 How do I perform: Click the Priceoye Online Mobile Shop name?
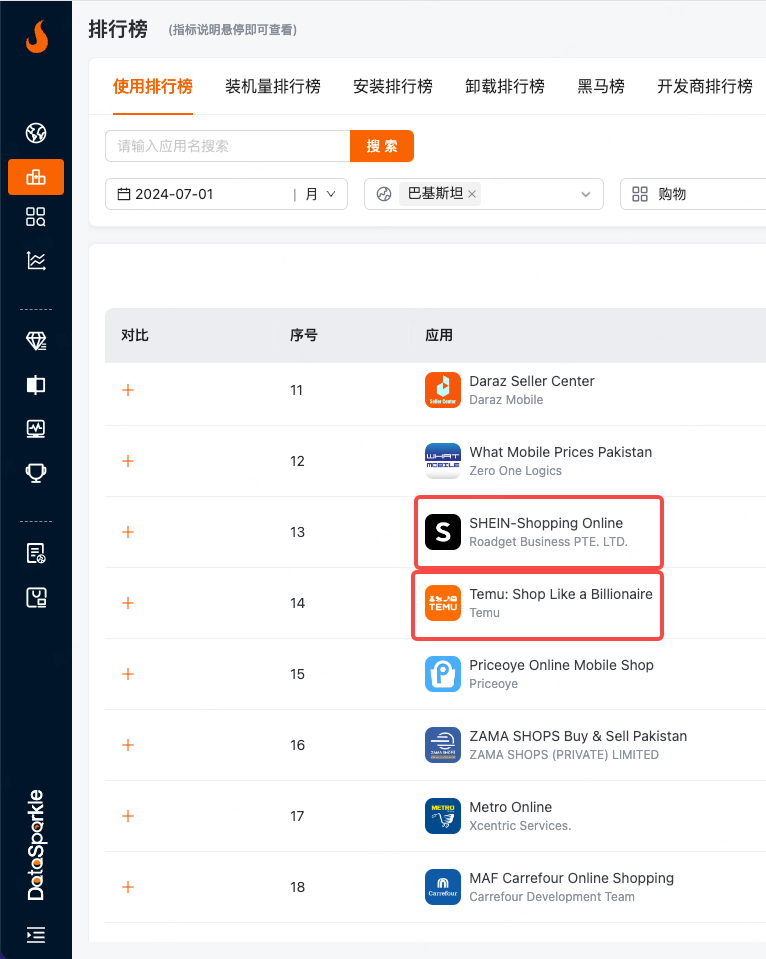point(561,665)
